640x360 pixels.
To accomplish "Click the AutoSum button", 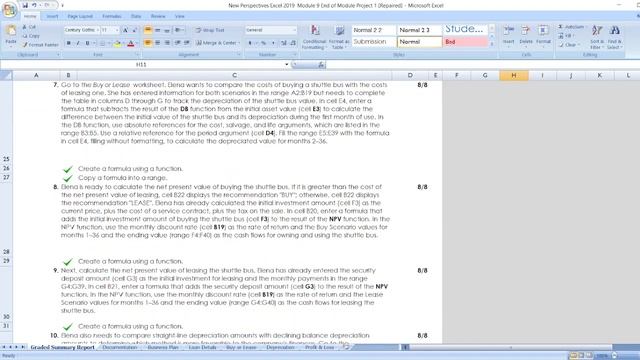I will tap(571, 27).
